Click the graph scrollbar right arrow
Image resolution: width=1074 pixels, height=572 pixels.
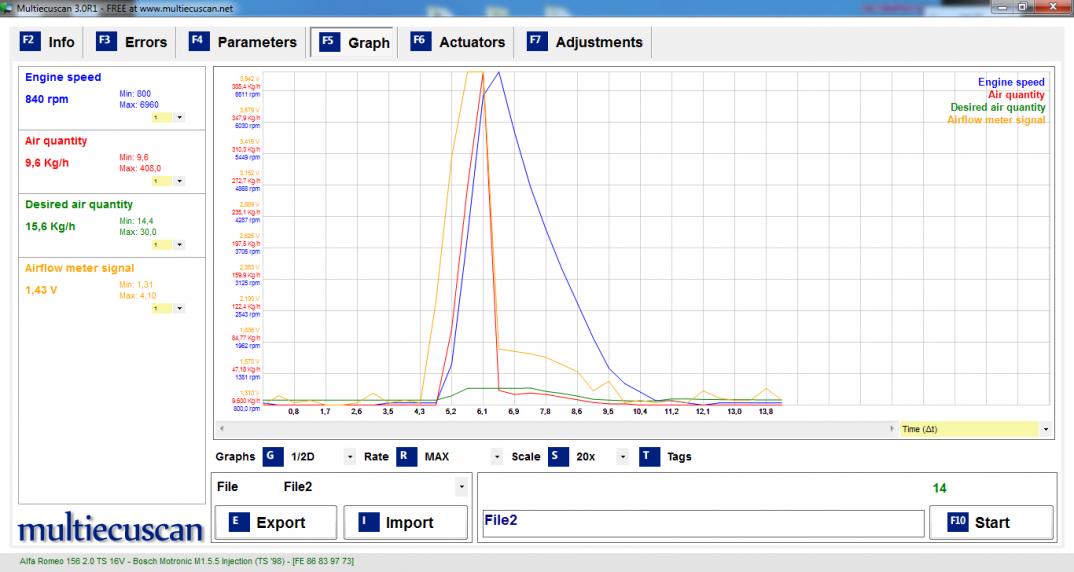pyautogui.click(x=893, y=428)
